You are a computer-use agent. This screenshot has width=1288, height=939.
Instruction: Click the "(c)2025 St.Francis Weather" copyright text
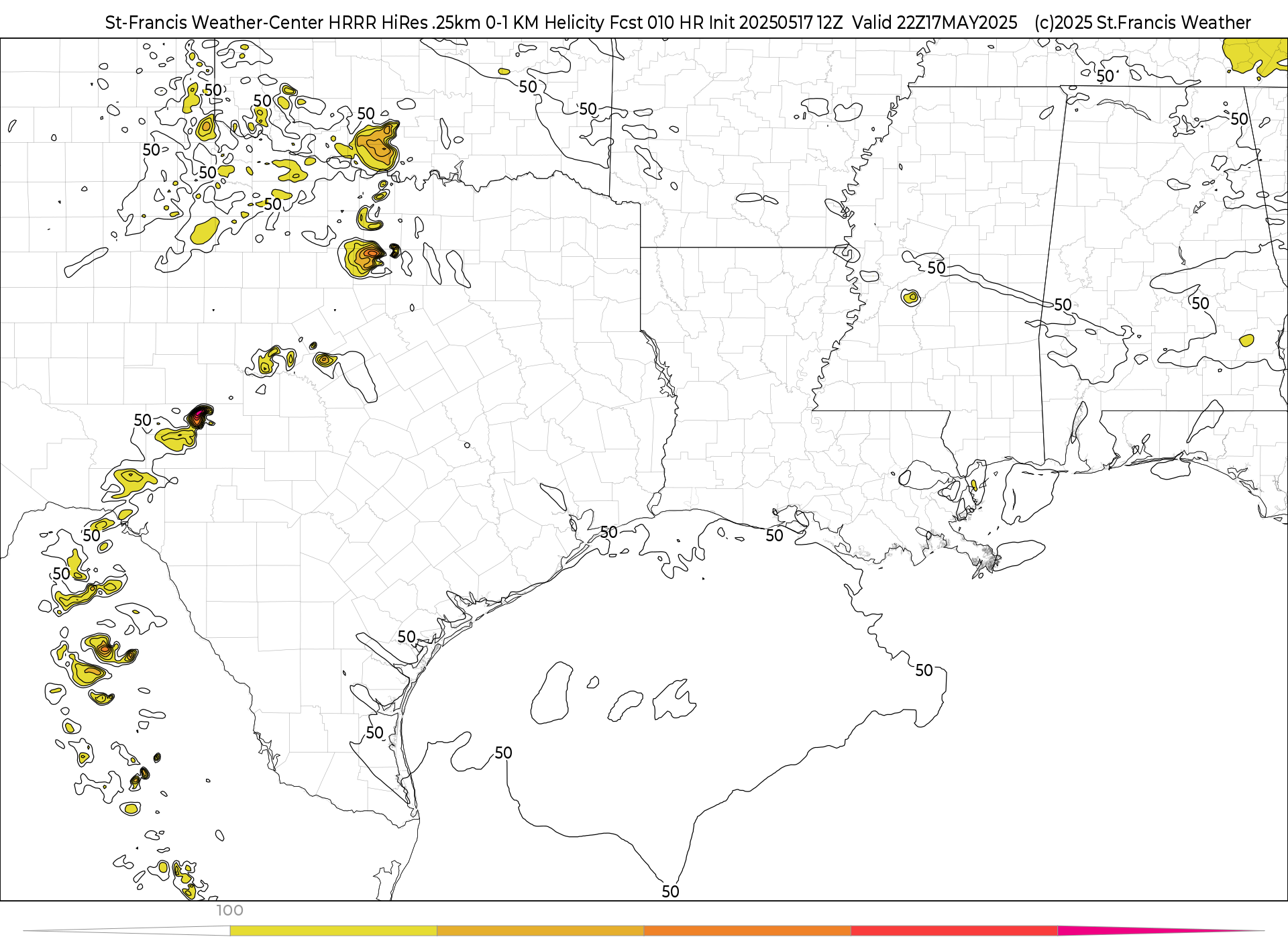tap(1142, 23)
